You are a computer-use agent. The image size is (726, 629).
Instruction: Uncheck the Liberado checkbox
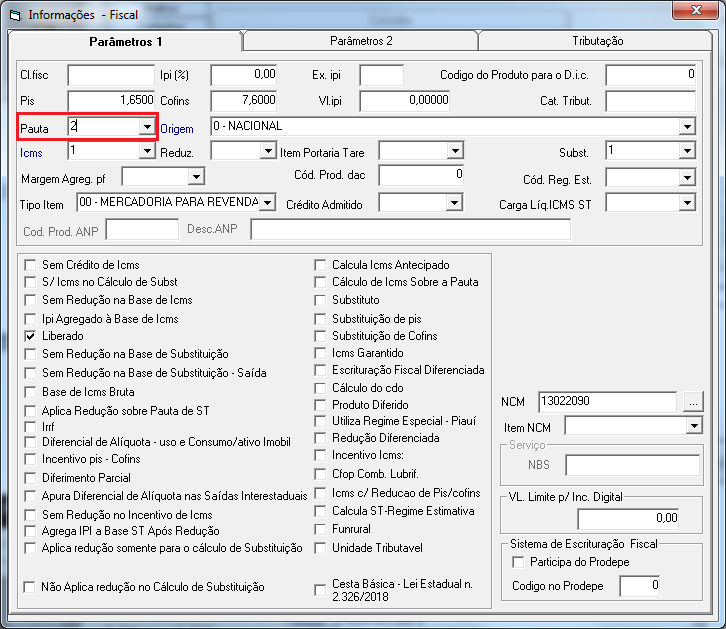pos(31,336)
